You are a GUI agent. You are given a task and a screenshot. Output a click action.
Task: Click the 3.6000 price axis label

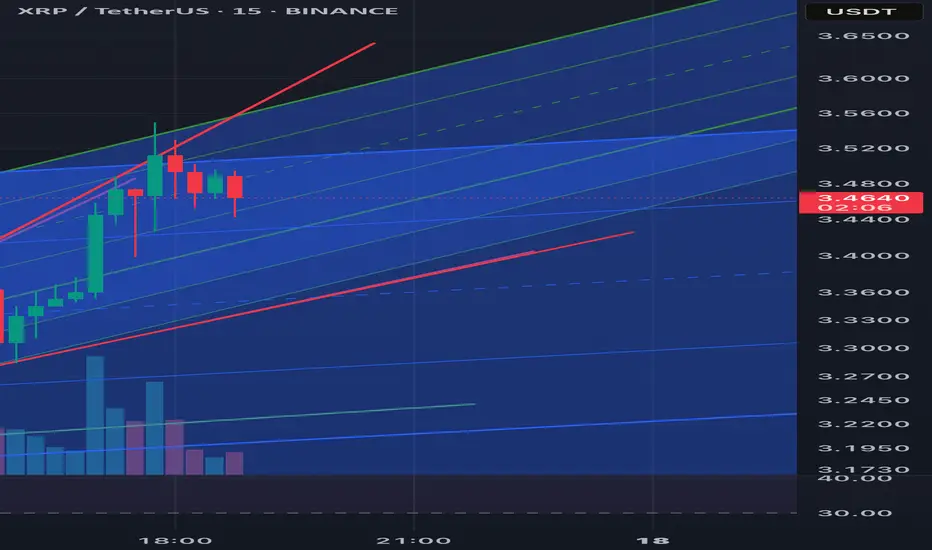[864, 78]
